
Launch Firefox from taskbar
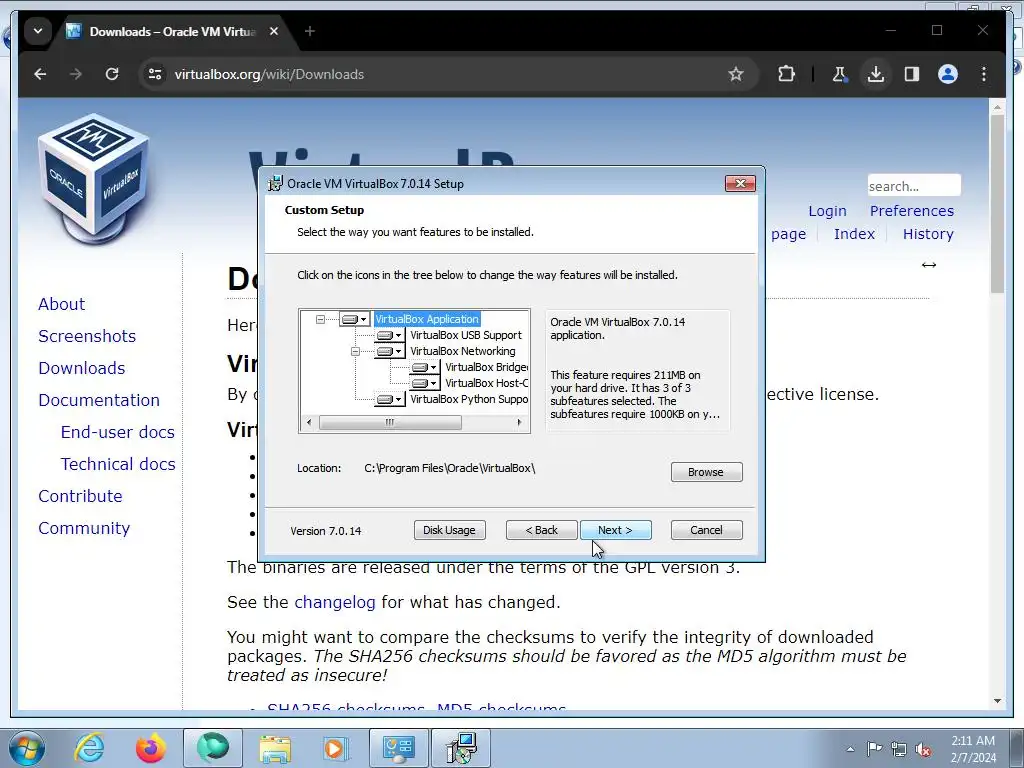coord(150,748)
